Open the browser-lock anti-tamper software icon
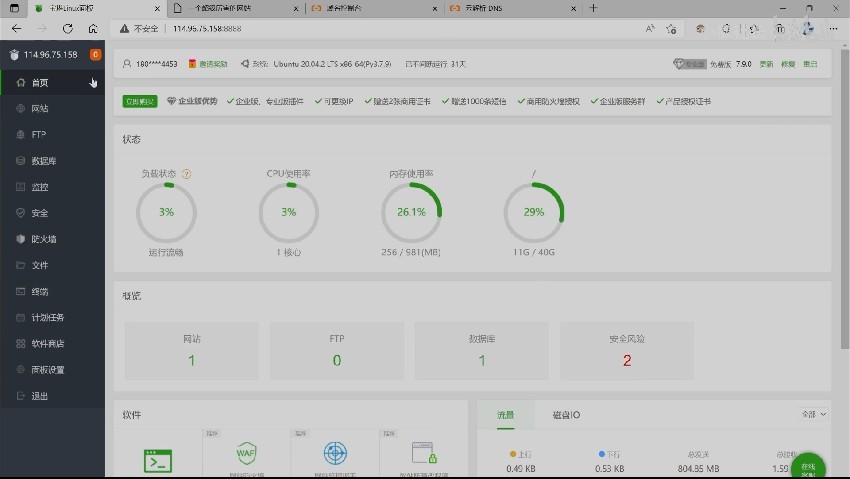 [424, 453]
